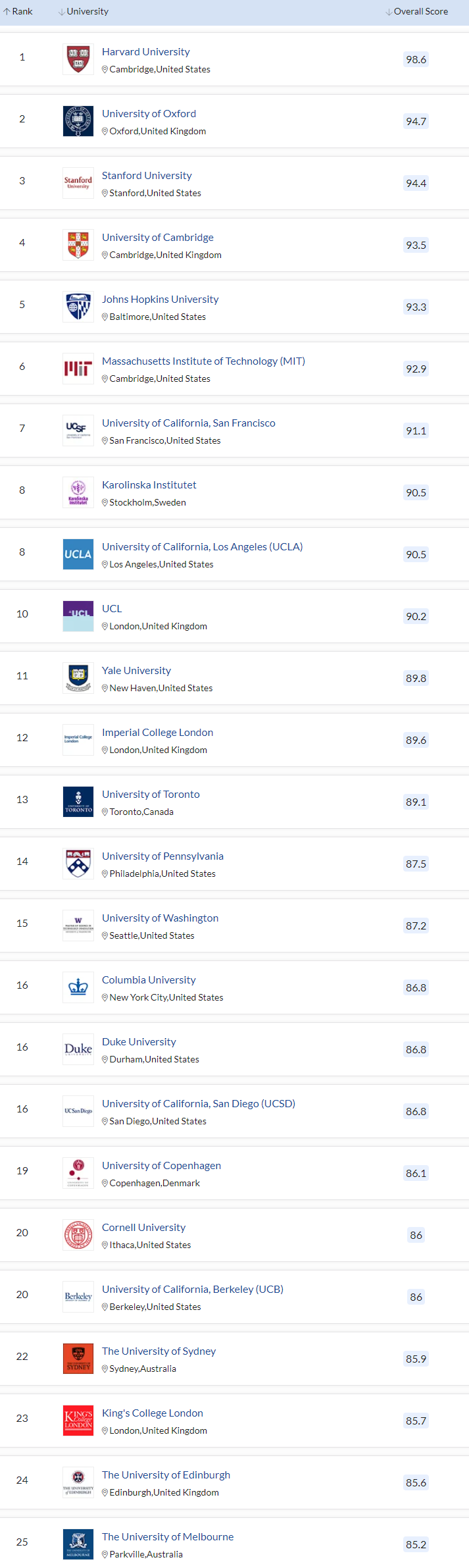Click the MIT logo icon

[x=78, y=369]
